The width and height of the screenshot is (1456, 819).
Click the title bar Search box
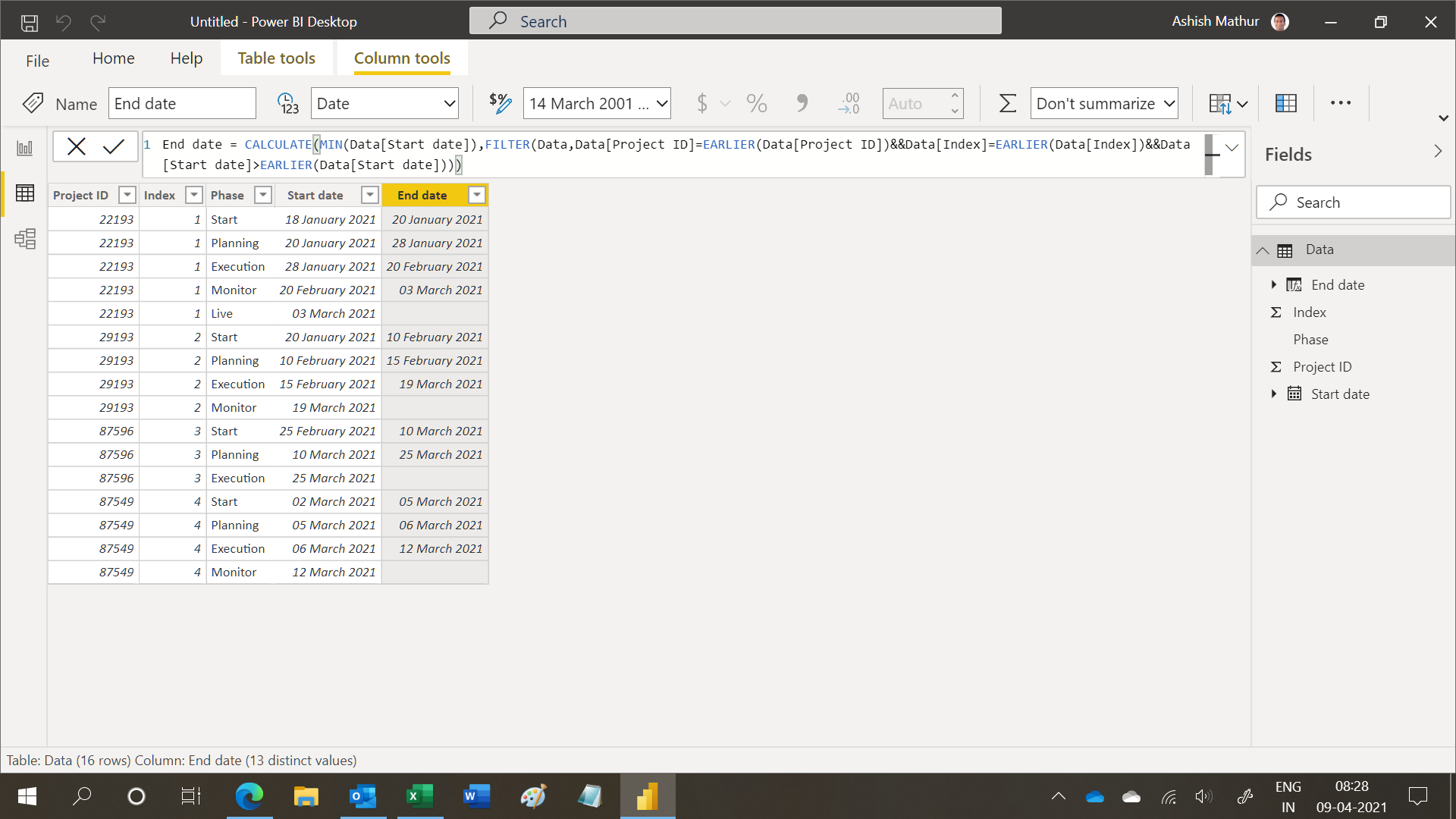(x=735, y=21)
